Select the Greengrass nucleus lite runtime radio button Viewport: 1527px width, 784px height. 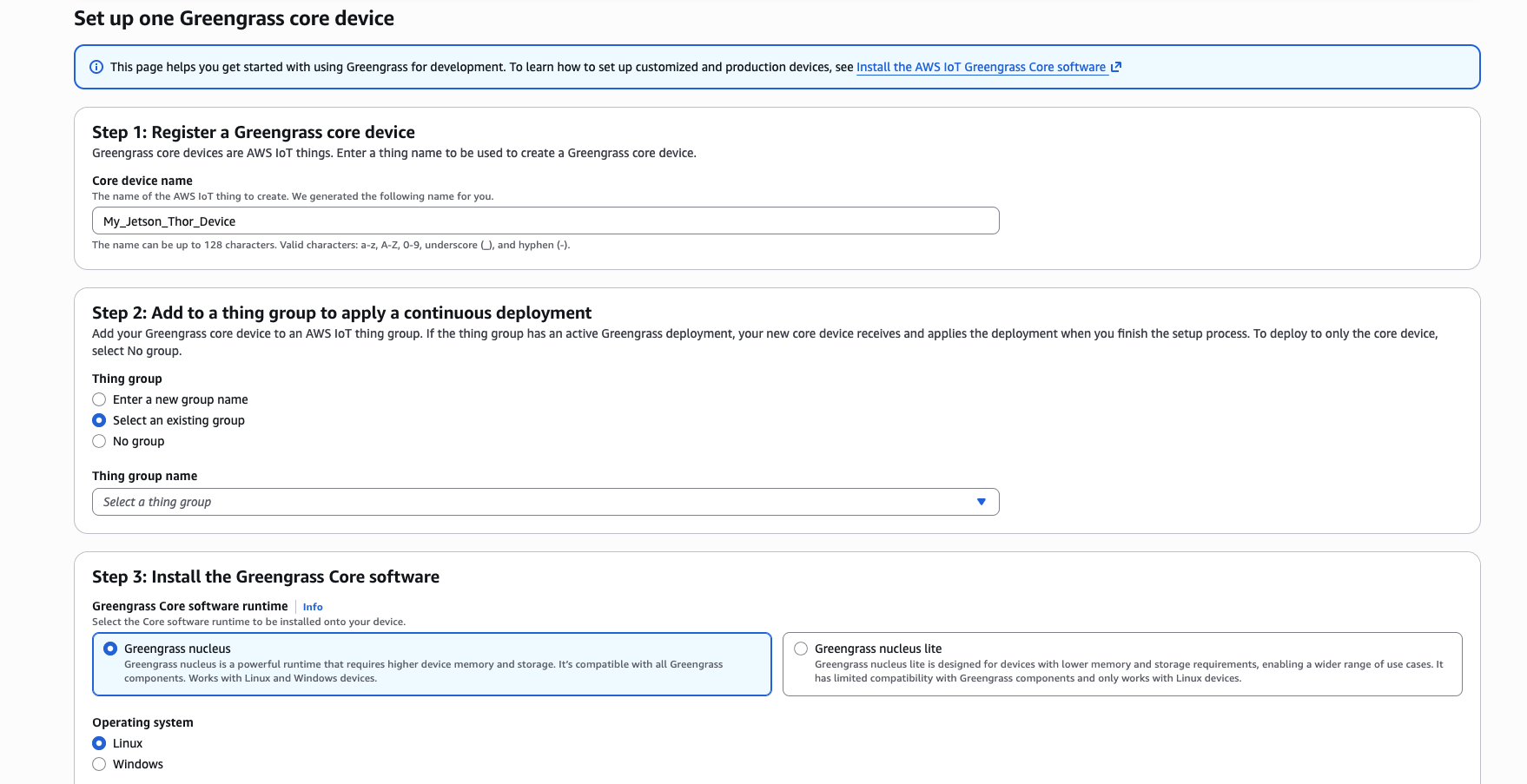pos(801,649)
